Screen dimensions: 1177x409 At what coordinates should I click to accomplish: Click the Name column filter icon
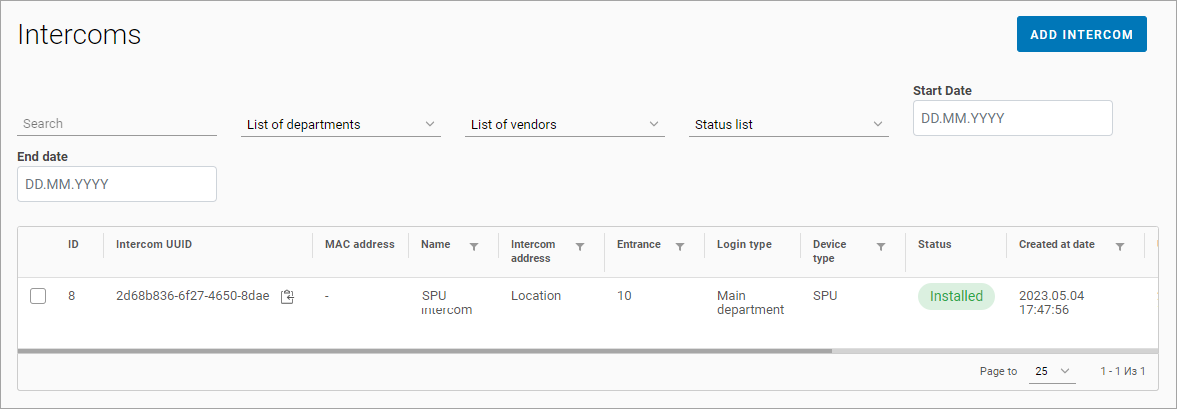pyautogui.click(x=474, y=246)
